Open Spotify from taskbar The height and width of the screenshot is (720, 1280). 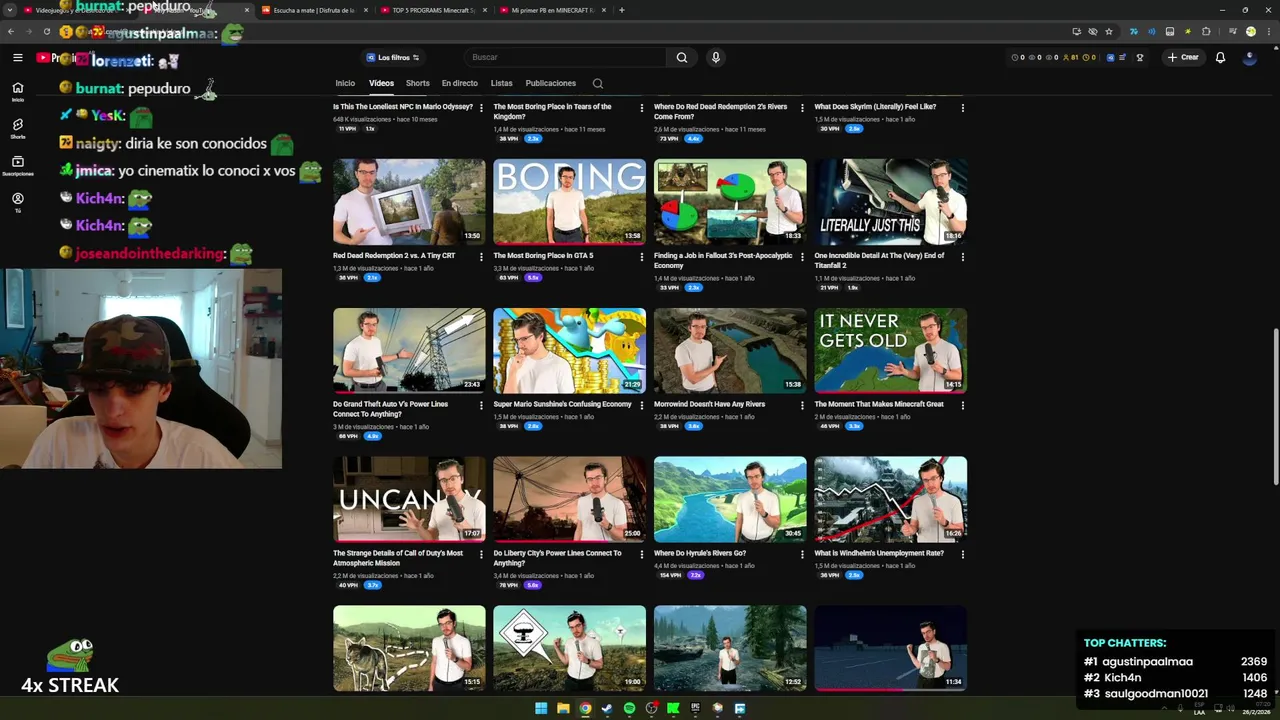point(629,708)
